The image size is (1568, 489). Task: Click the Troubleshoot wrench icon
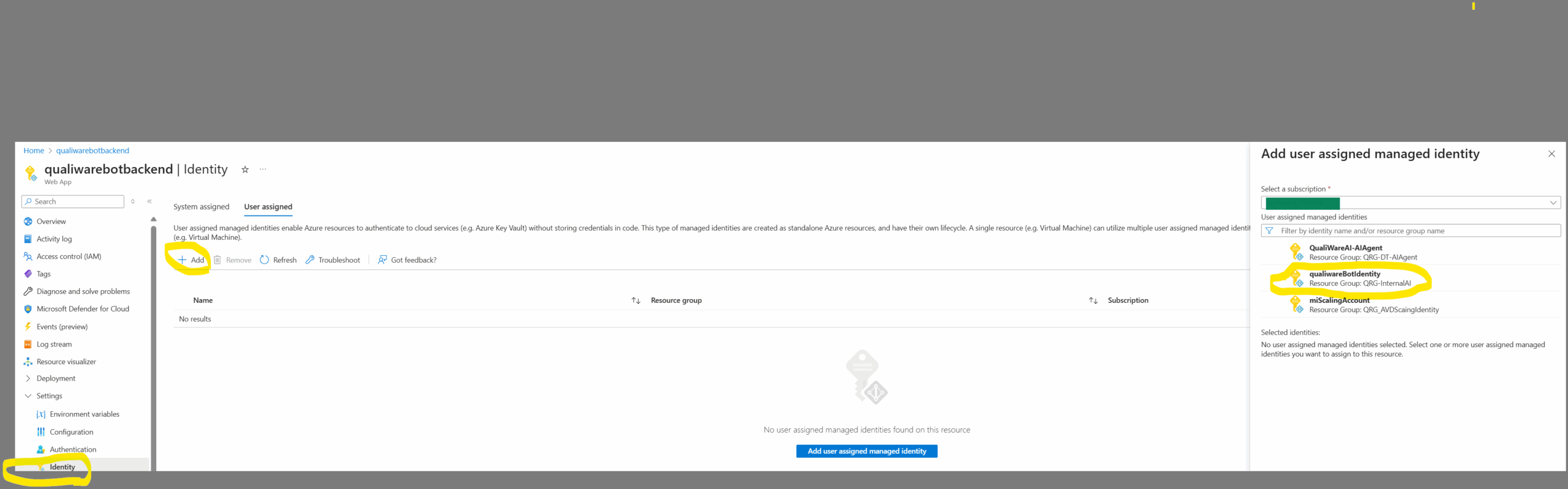[310, 260]
